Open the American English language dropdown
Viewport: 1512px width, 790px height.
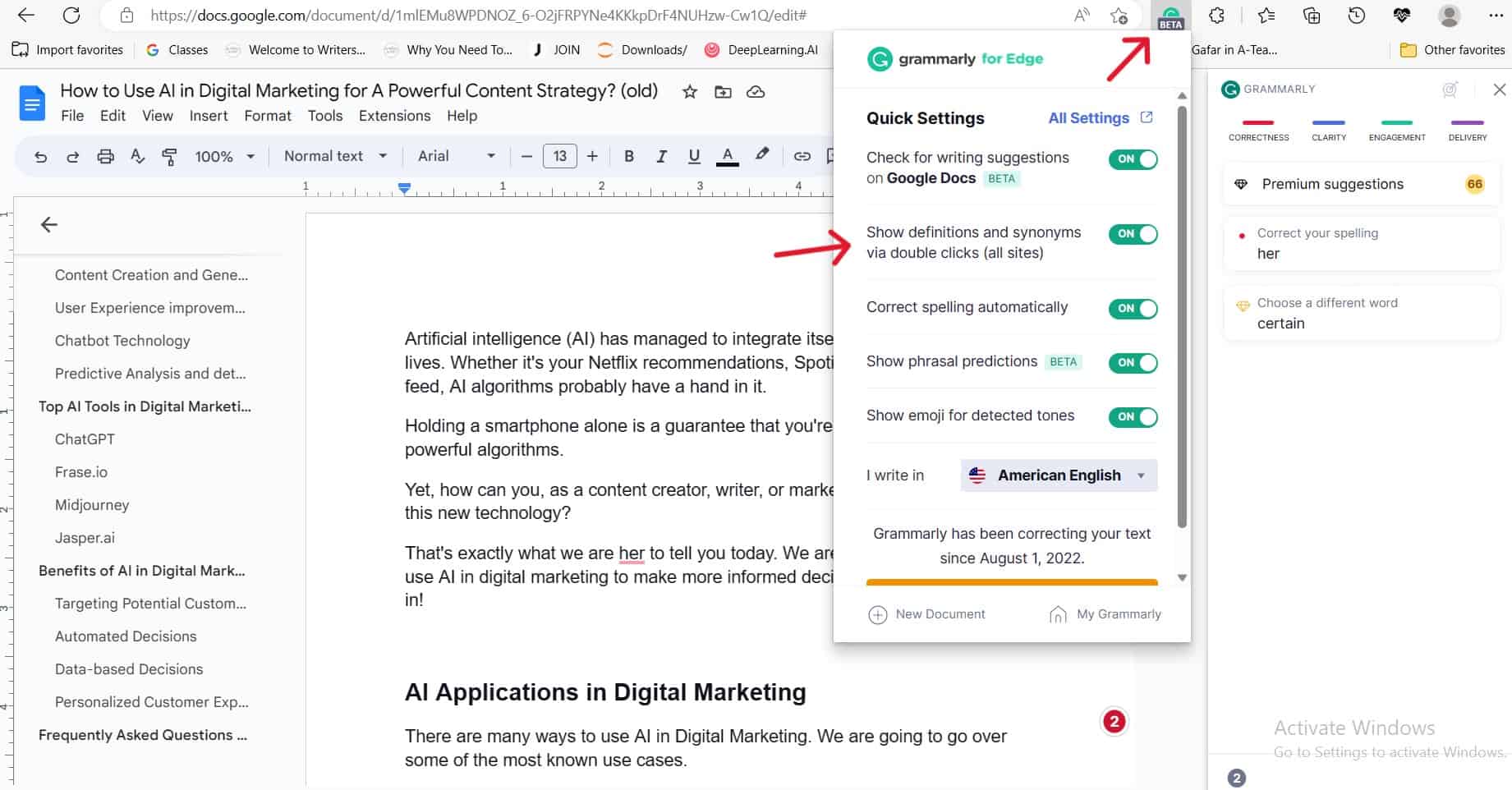(x=1058, y=475)
